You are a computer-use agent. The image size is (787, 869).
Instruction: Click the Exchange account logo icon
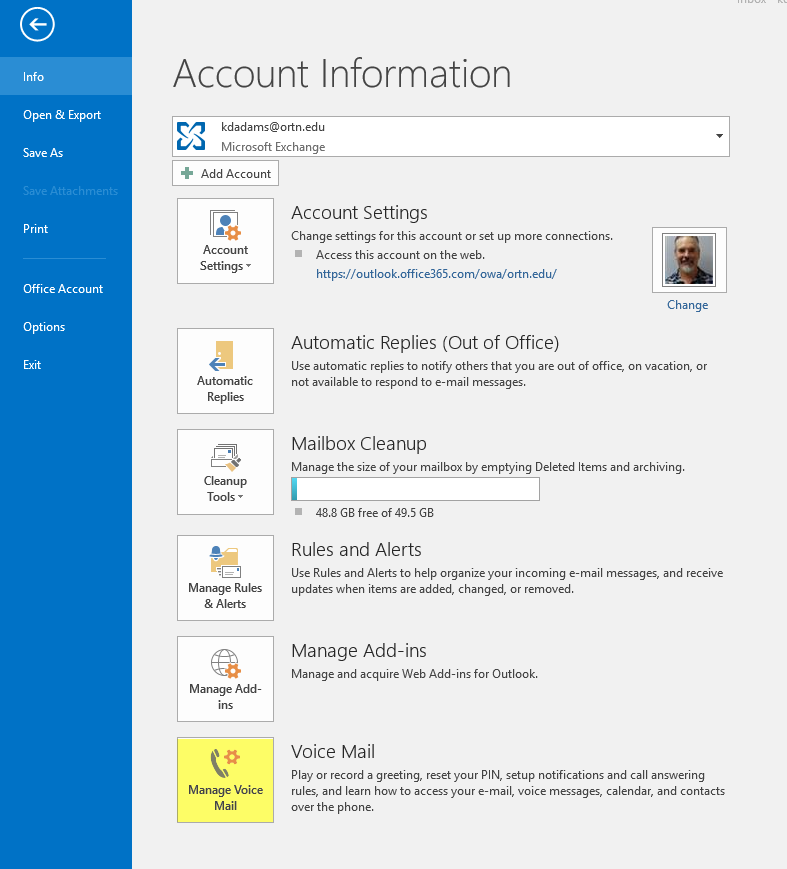[x=191, y=136]
